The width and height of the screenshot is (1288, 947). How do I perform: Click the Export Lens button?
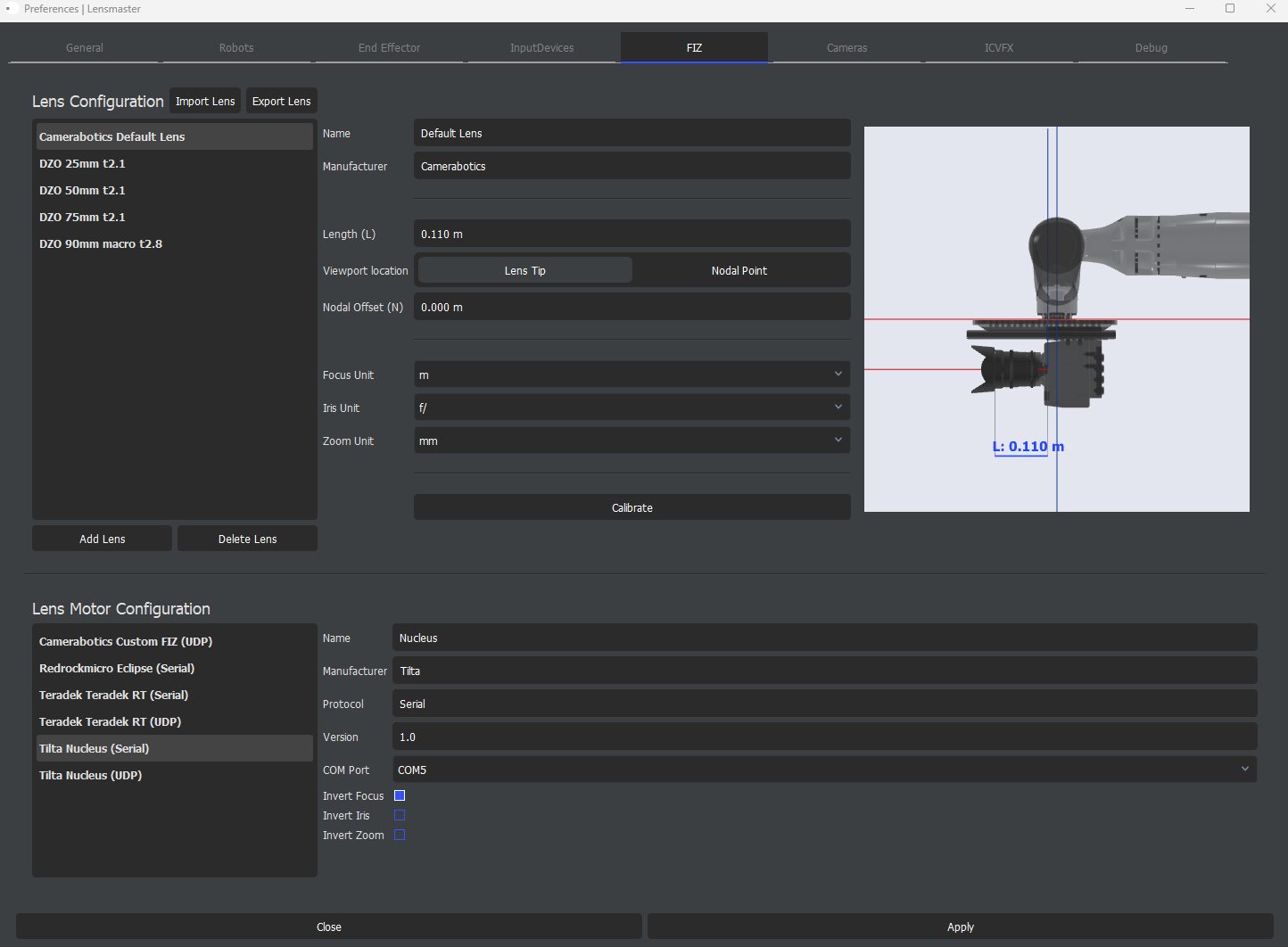282,101
